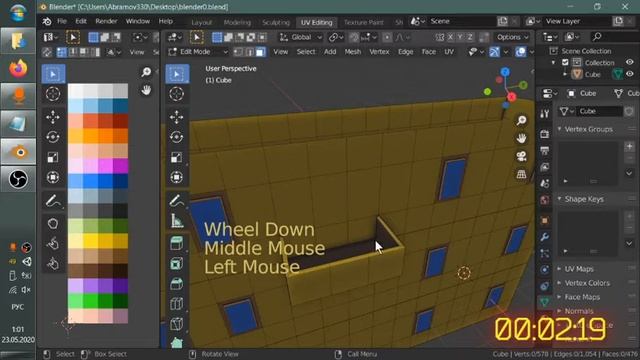Enable face select mode
Image resolution: width=640 pixels, height=360 pixels.
[x=260, y=52]
